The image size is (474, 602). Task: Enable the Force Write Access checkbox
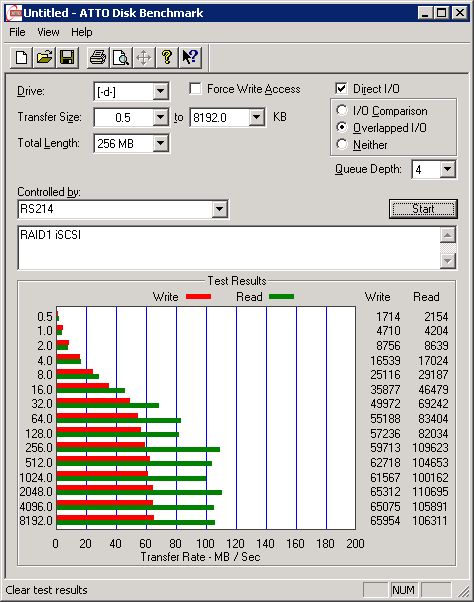(195, 89)
